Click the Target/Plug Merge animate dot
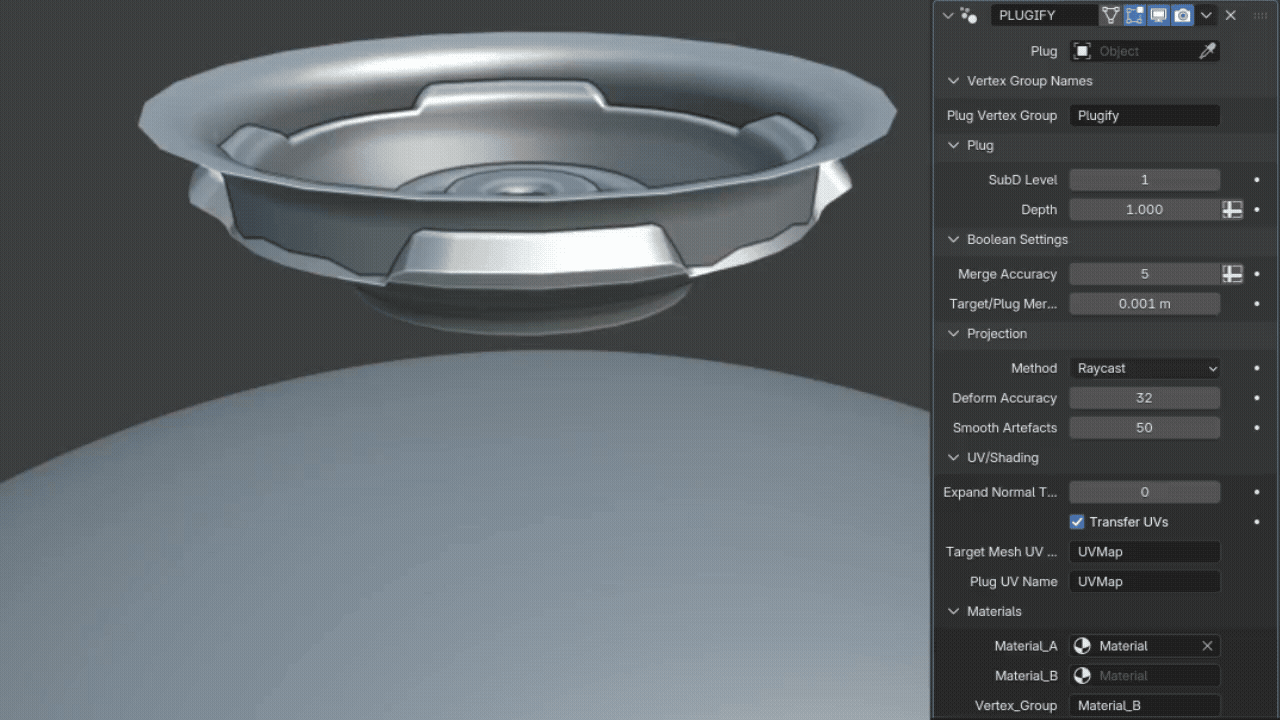Viewport: 1280px width, 720px height. 1257,303
